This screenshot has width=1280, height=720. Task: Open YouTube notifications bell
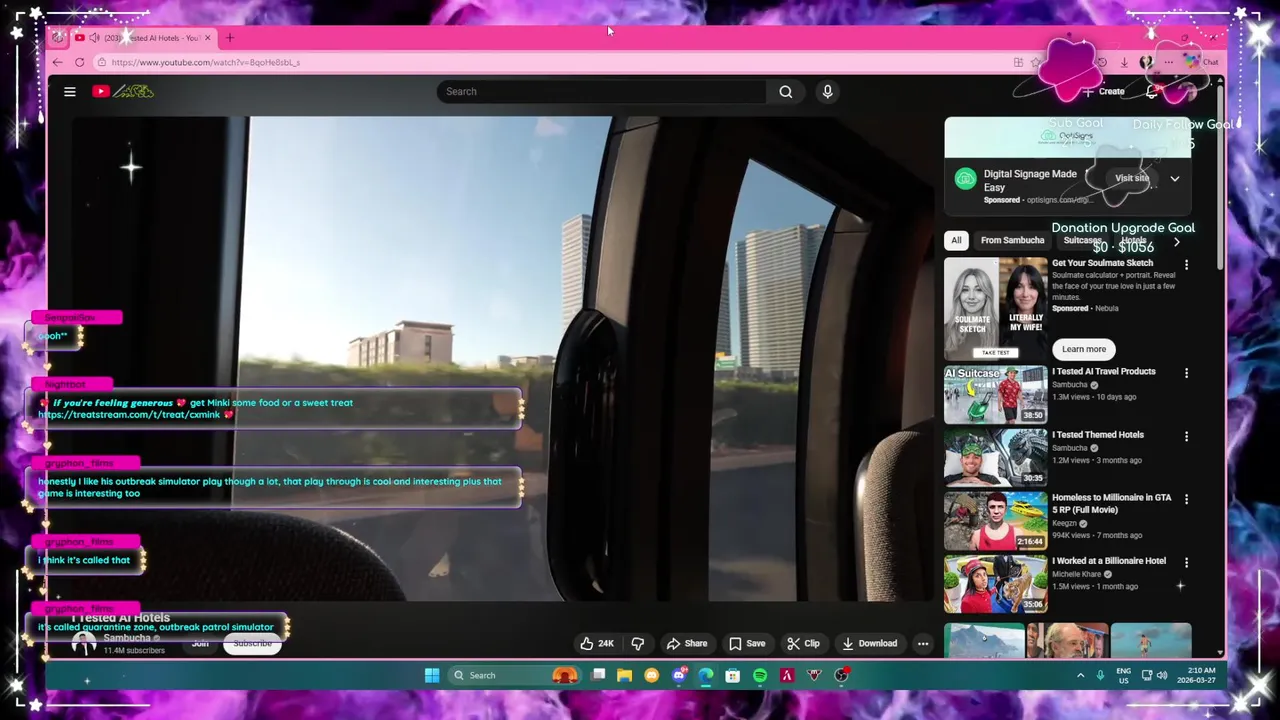1152,91
